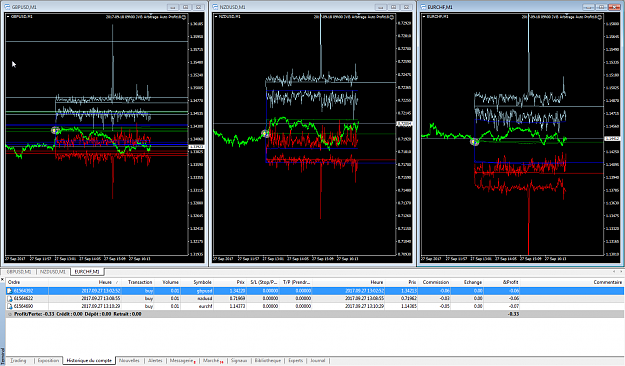
Task: Click the GBPUSD,M1 chart window title icon
Action: click(x=8, y=7)
